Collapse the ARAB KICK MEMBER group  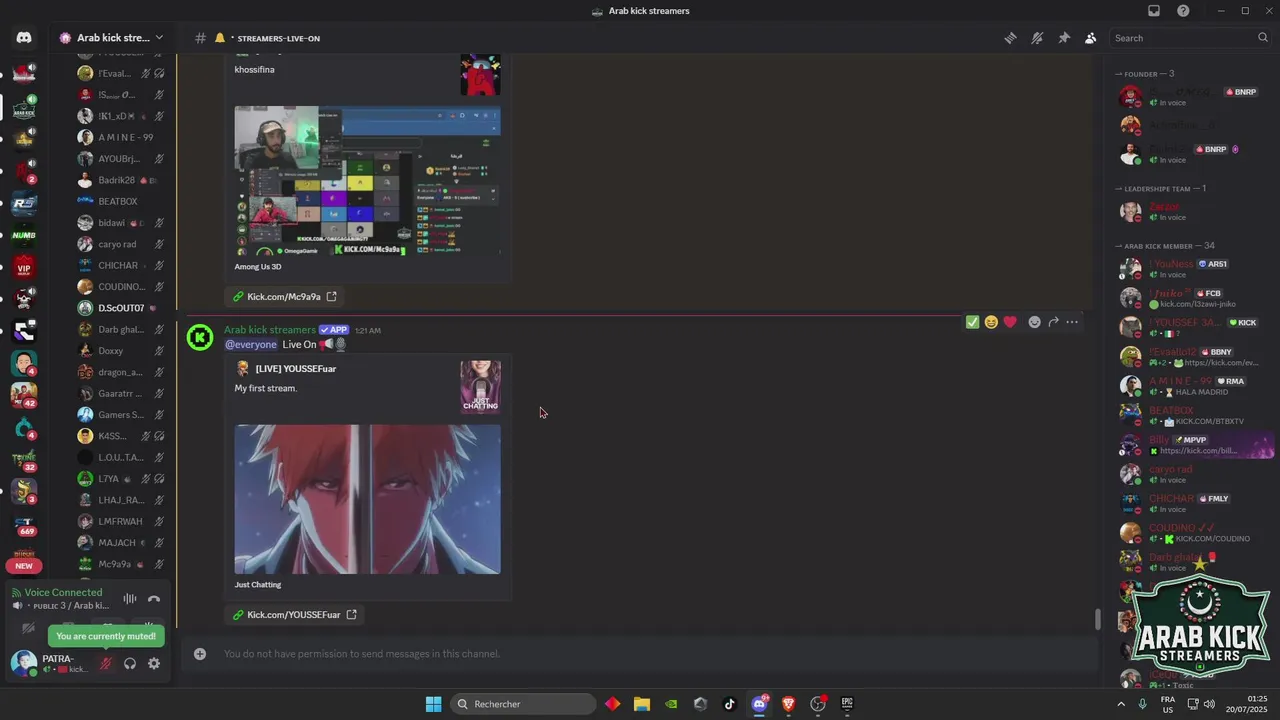point(1165,246)
